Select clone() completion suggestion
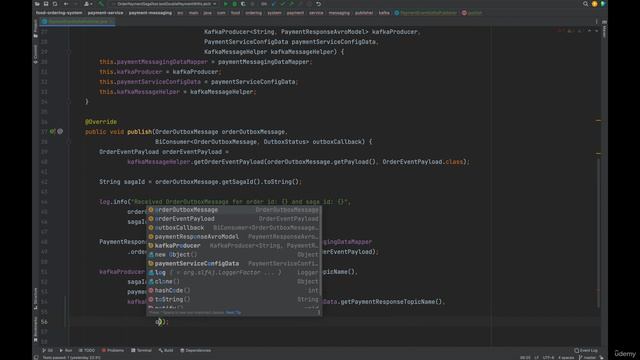 point(234,282)
